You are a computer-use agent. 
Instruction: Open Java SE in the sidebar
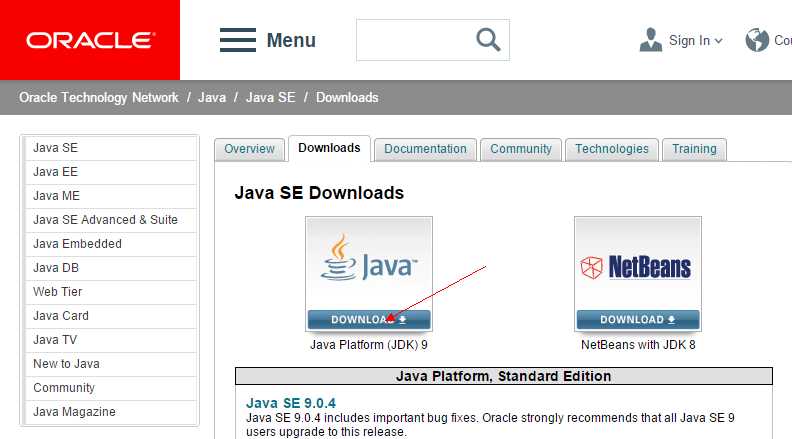(111, 148)
